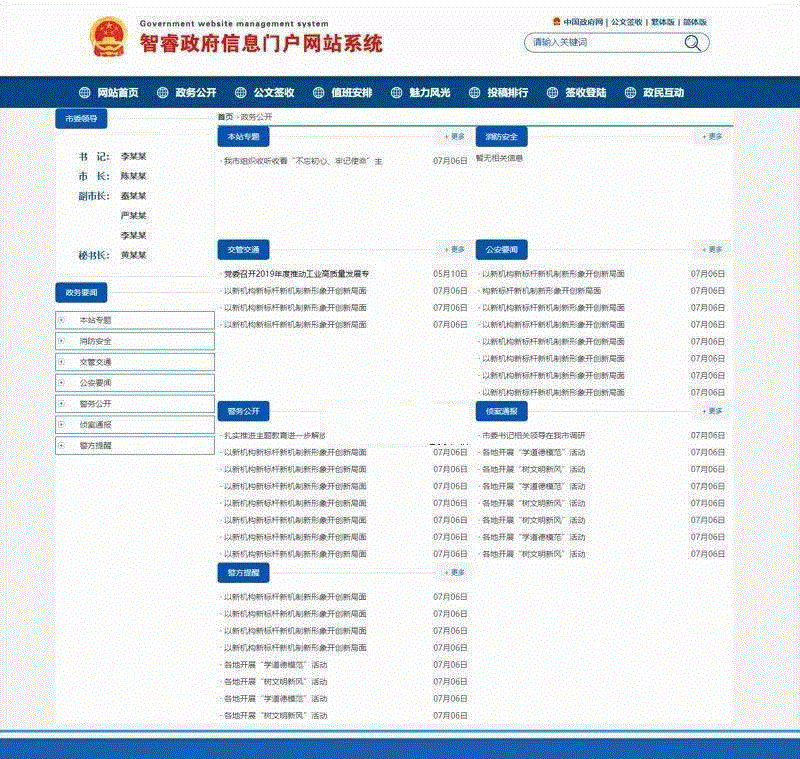Click 黄某某 next to 秘书长 label
The height and width of the screenshot is (759, 800).
point(134,255)
